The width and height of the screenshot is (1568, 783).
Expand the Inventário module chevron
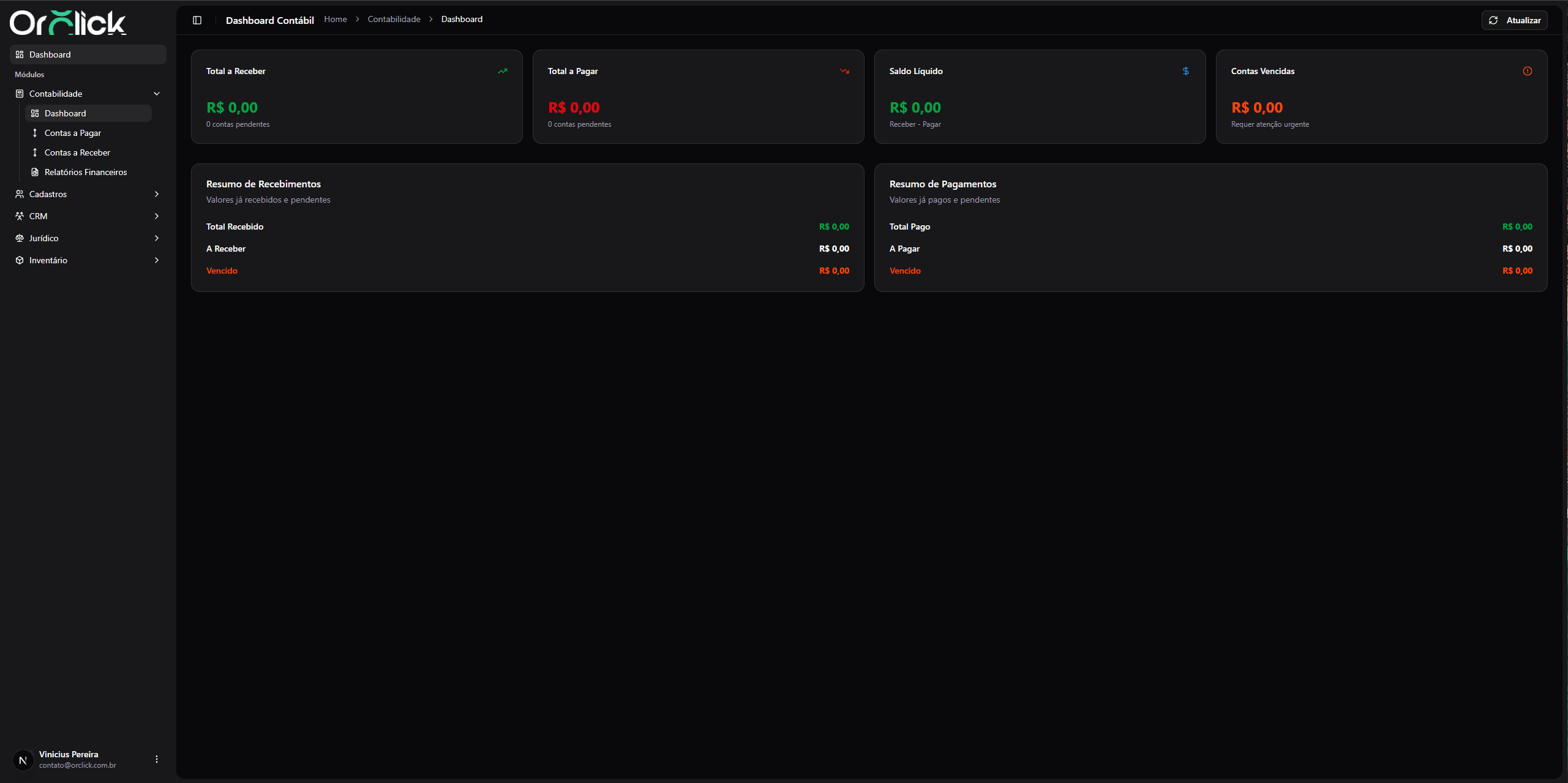point(157,260)
